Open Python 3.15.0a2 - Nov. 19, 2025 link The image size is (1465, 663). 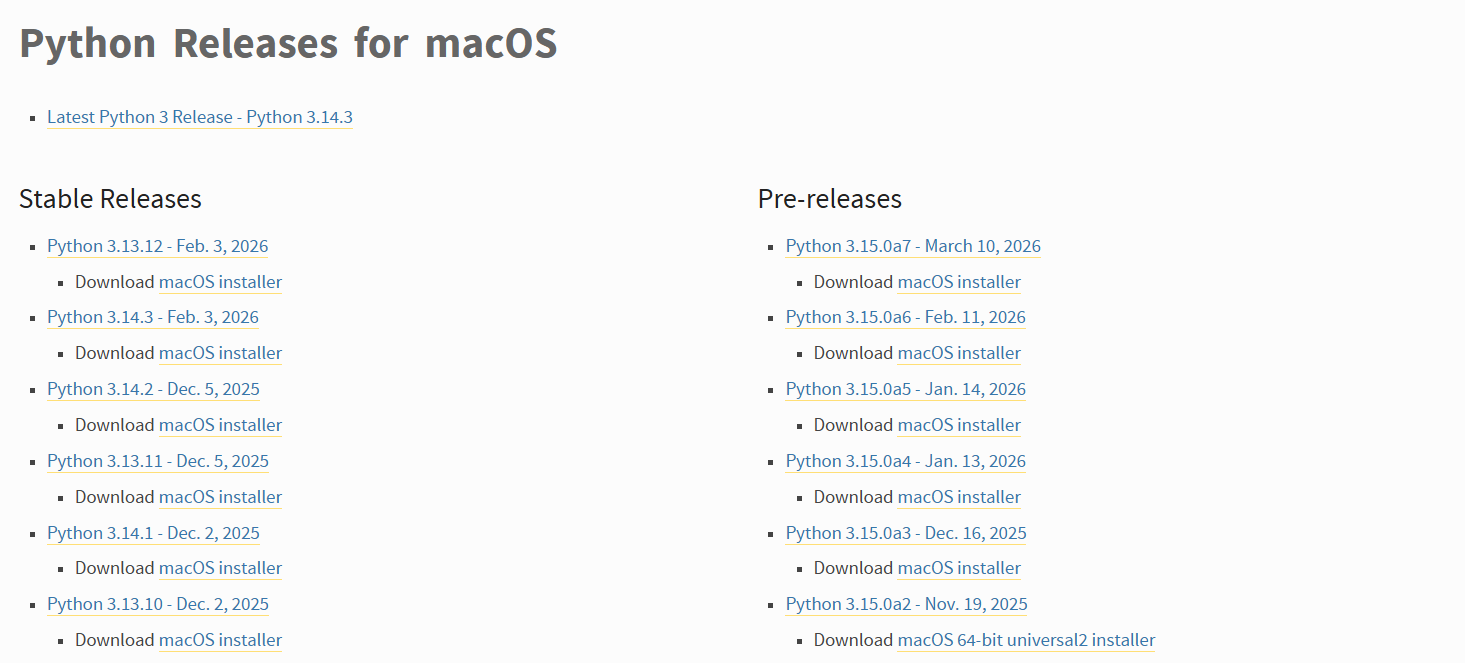[x=906, y=604]
